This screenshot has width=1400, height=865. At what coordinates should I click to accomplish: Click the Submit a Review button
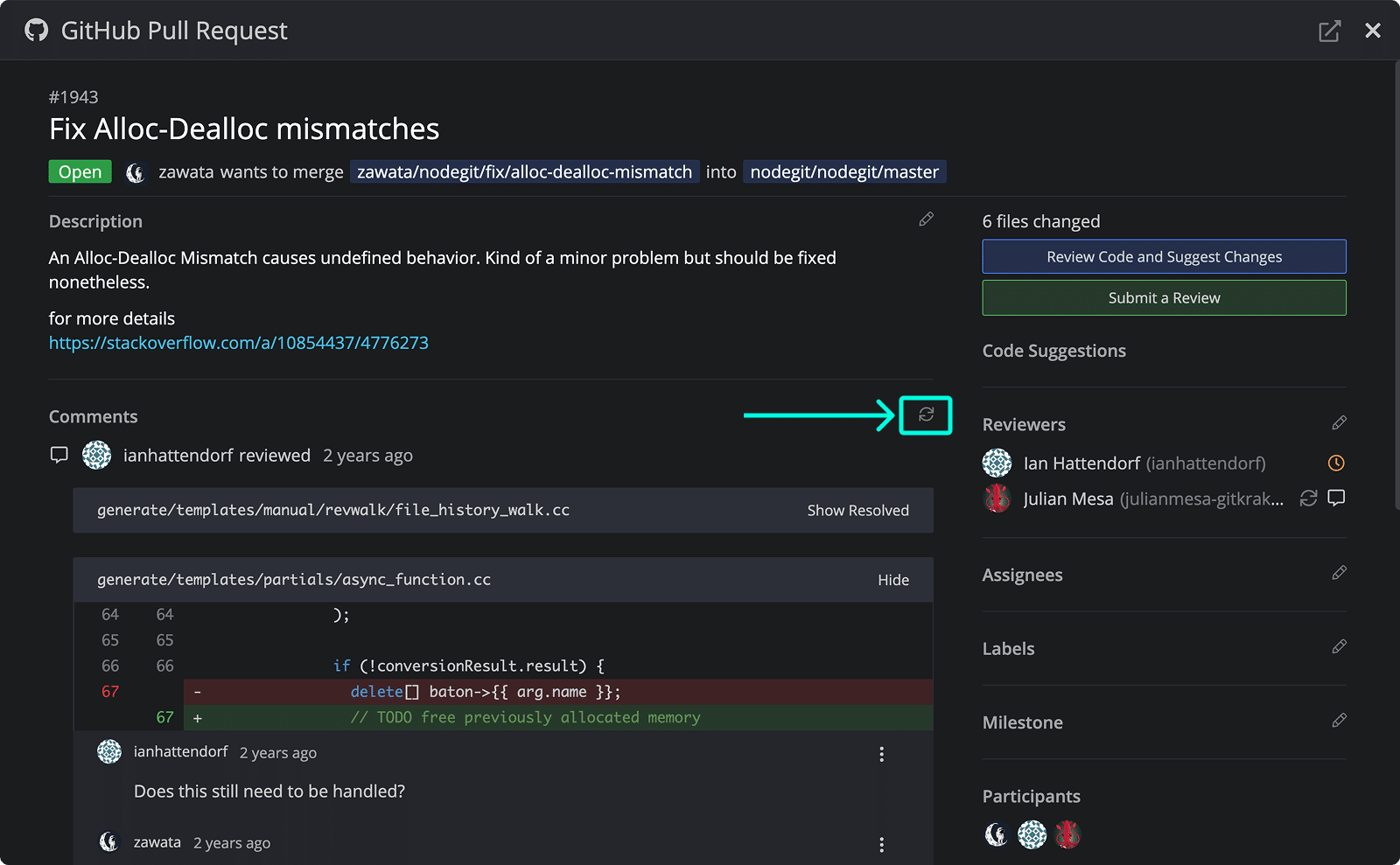coord(1164,297)
